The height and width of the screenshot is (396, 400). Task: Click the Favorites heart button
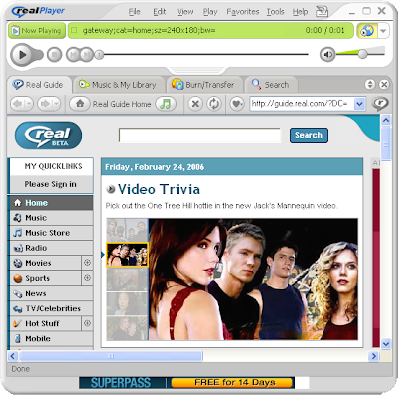(x=237, y=104)
